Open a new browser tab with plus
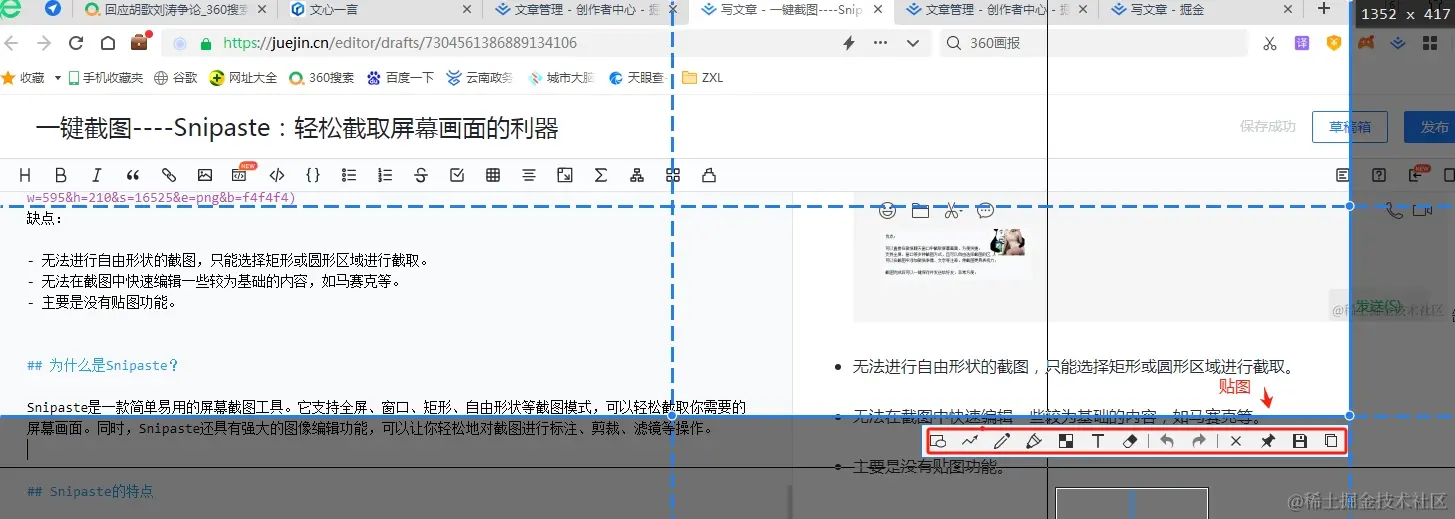The width and height of the screenshot is (1455, 519). tap(1323, 9)
